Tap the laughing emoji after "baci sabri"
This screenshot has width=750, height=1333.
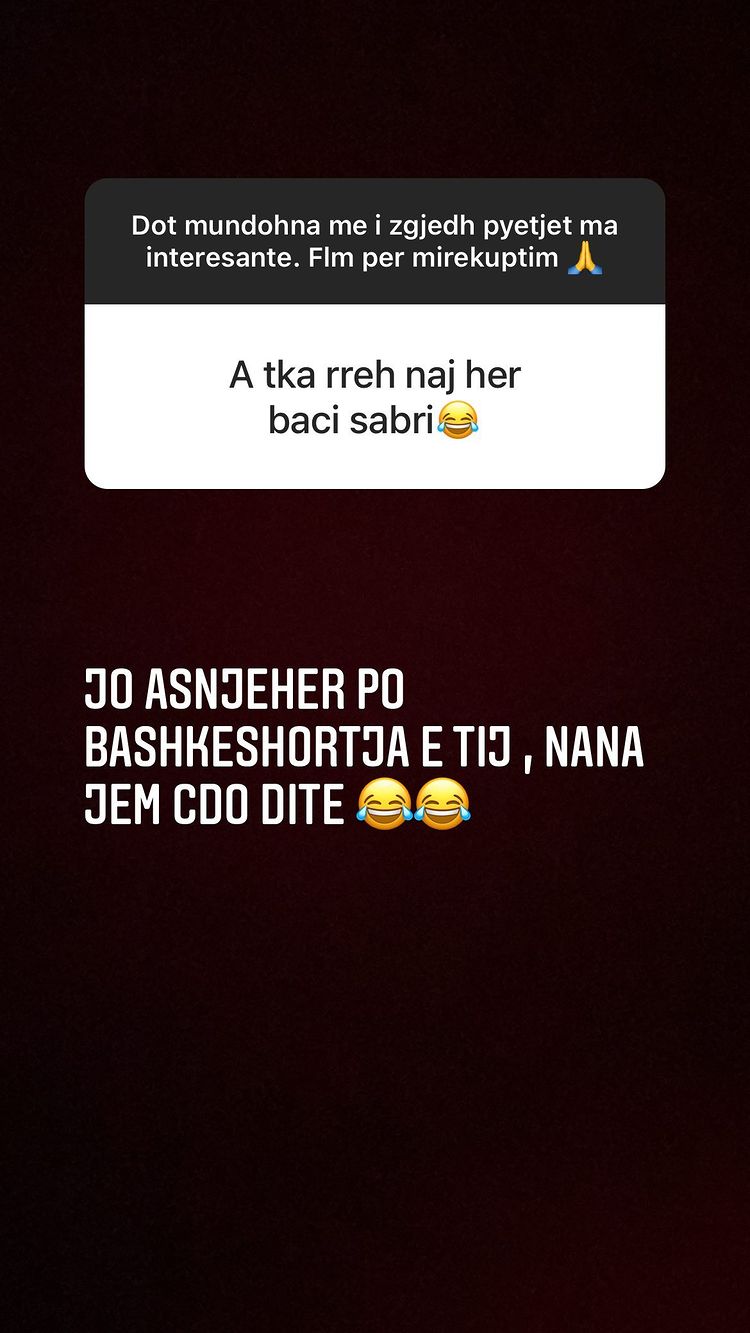click(x=458, y=421)
